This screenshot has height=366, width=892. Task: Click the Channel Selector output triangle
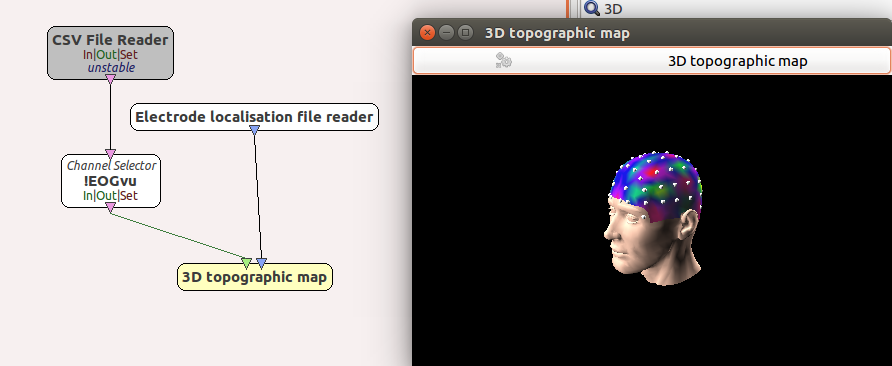(110, 208)
